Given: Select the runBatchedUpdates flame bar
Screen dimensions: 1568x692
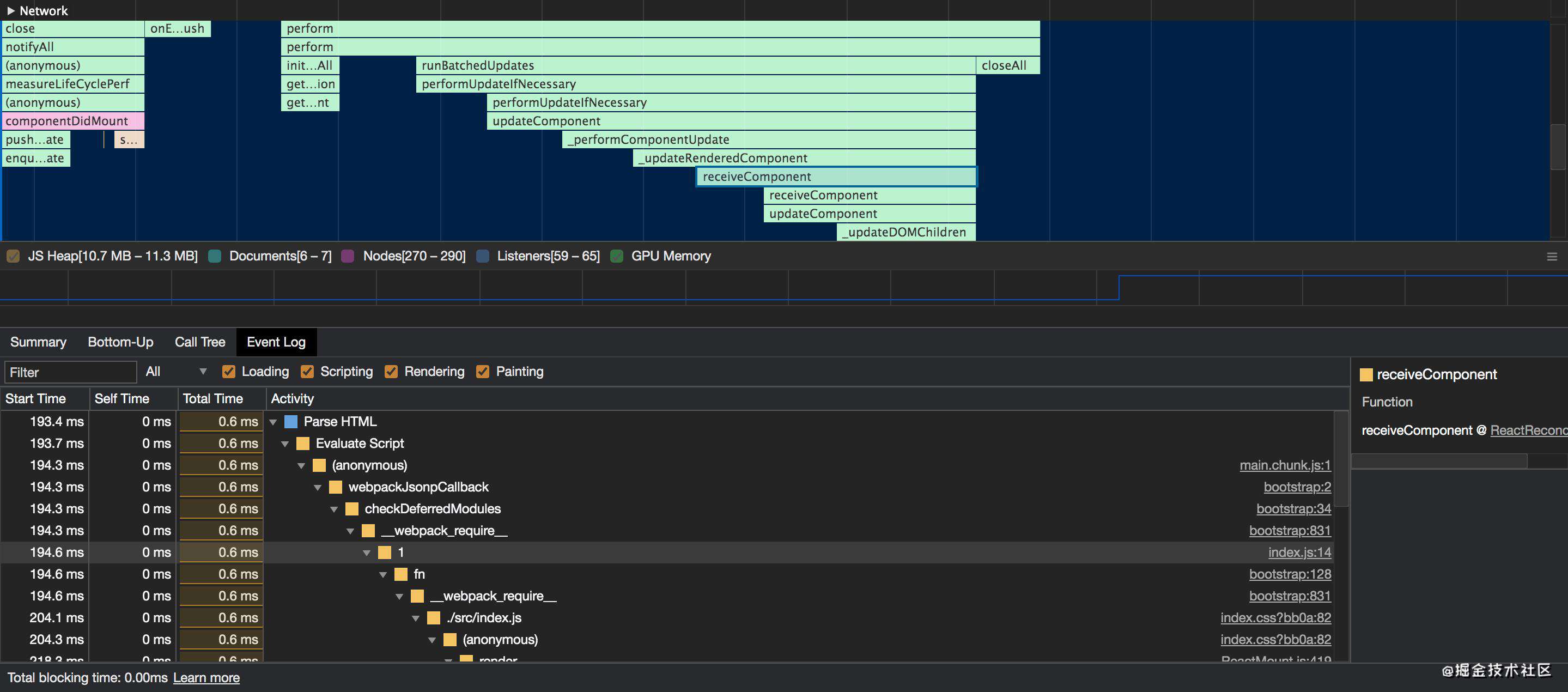Looking at the screenshot, I should (x=696, y=65).
